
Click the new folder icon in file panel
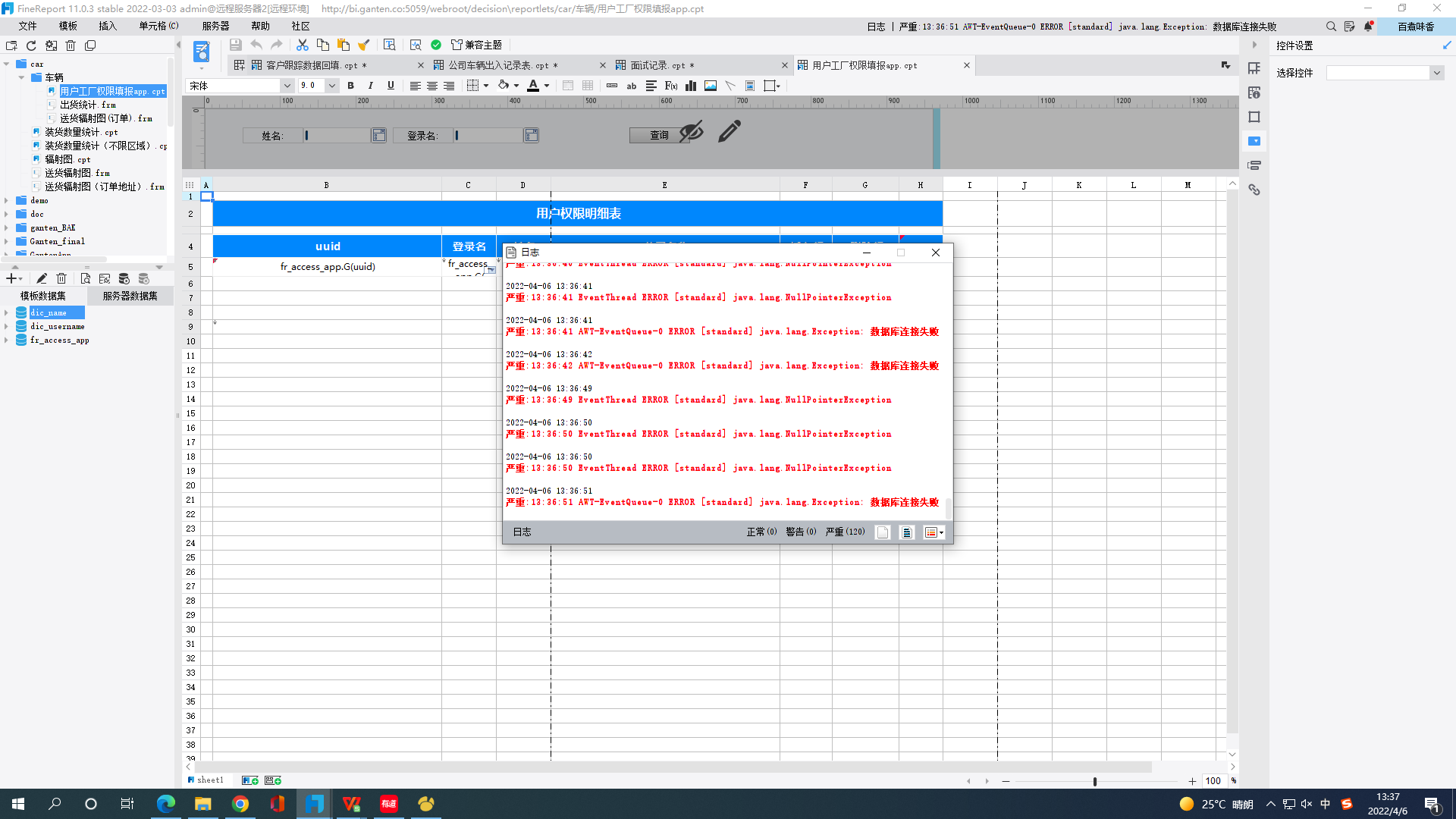pyautogui.click(x=11, y=45)
